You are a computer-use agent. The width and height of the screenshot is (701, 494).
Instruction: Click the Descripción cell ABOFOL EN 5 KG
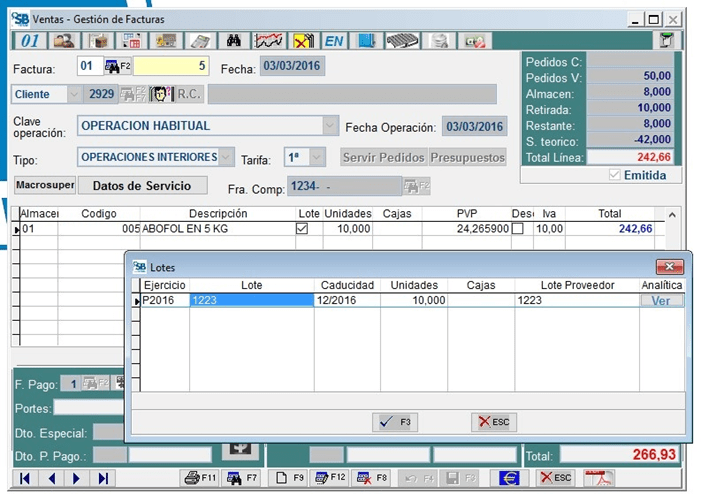218,229
